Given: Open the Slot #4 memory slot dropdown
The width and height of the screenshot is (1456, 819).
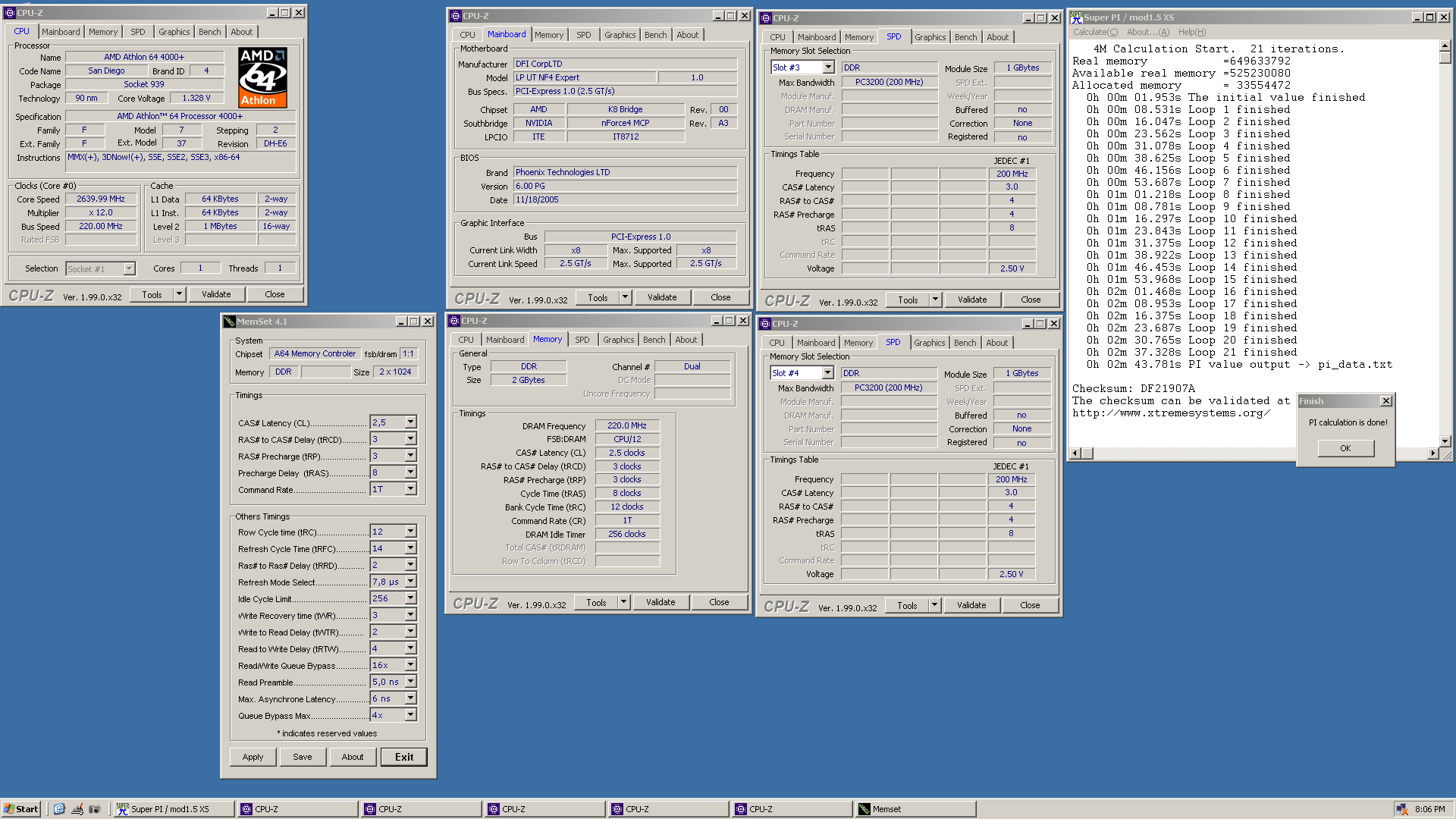Looking at the screenshot, I should pyautogui.click(x=827, y=373).
